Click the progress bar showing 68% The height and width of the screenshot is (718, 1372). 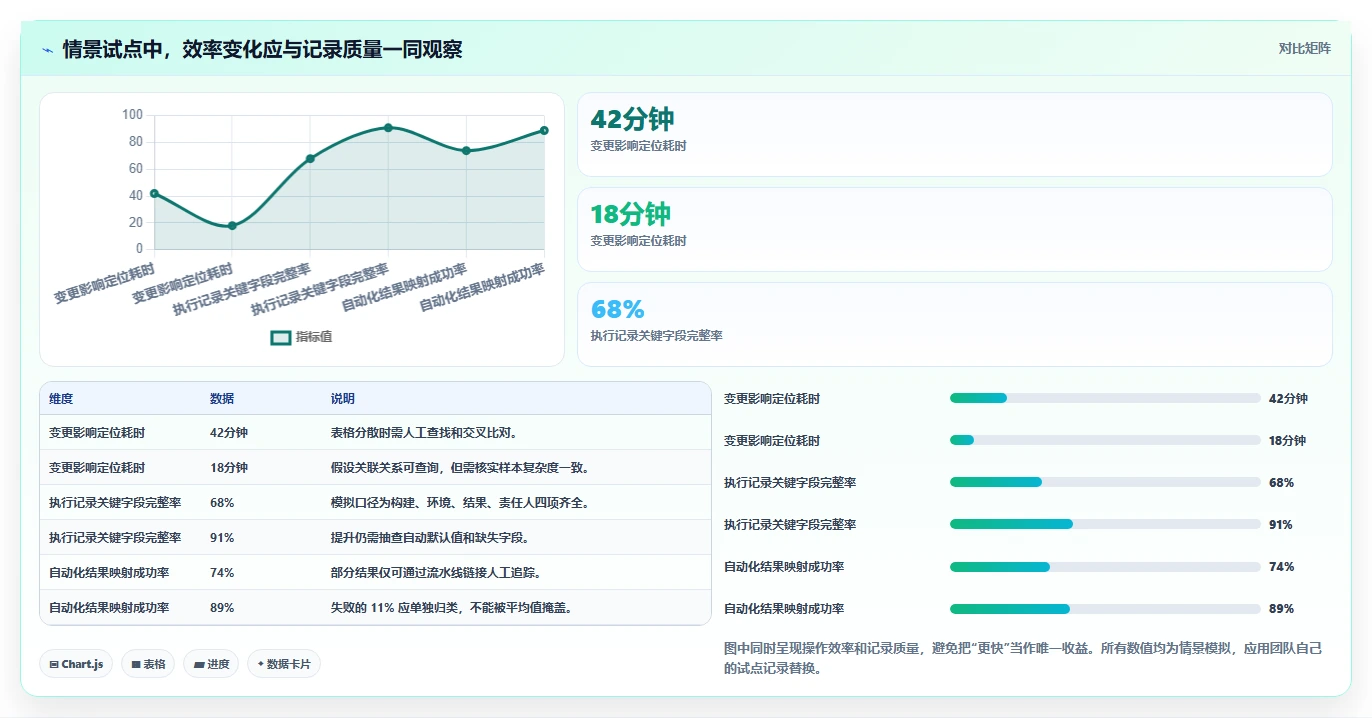pos(1105,482)
